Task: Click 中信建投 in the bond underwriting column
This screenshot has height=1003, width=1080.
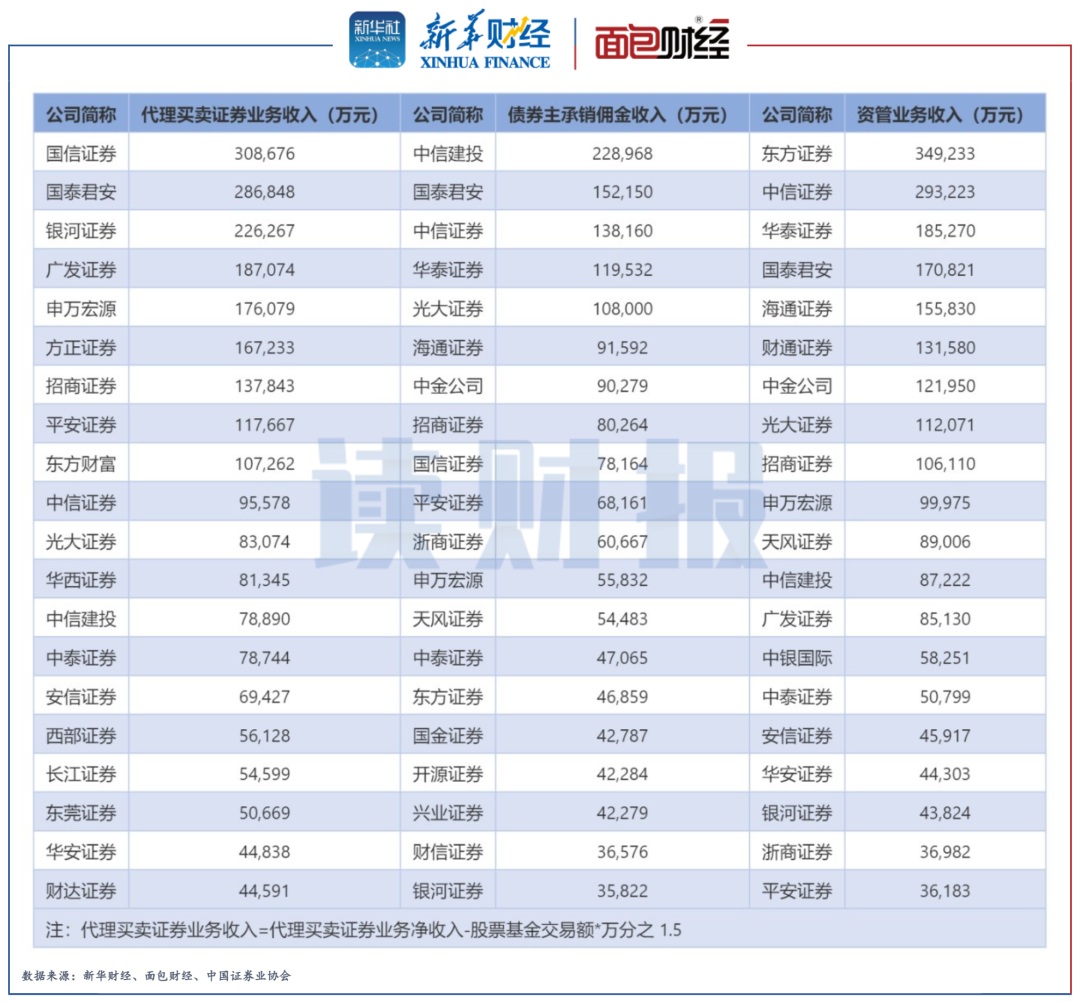Action: click(x=448, y=154)
